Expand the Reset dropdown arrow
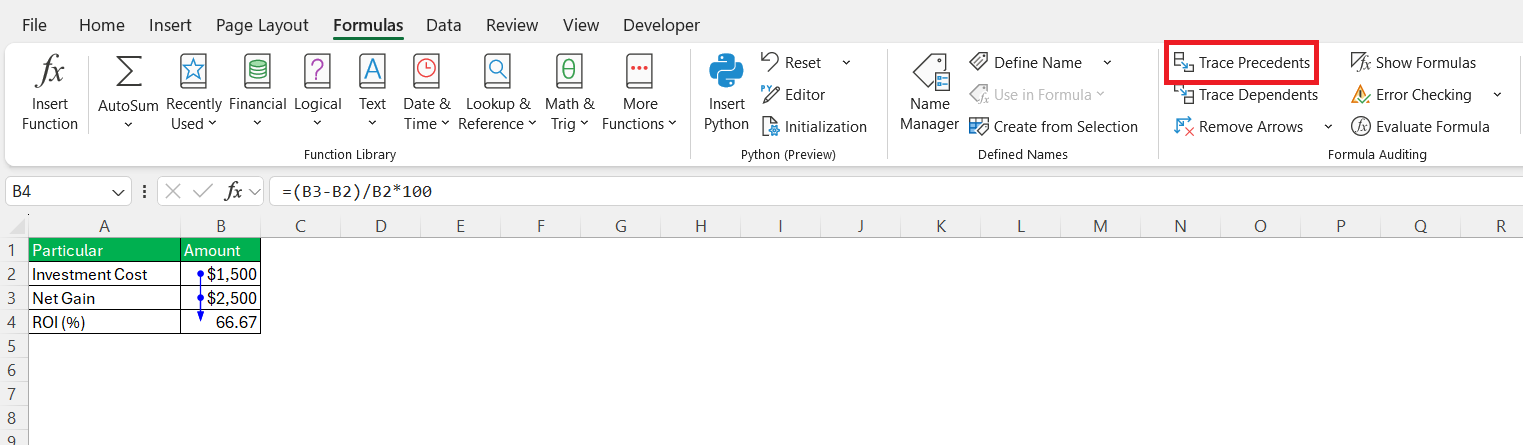This screenshot has height=445, width=1523. point(846,62)
